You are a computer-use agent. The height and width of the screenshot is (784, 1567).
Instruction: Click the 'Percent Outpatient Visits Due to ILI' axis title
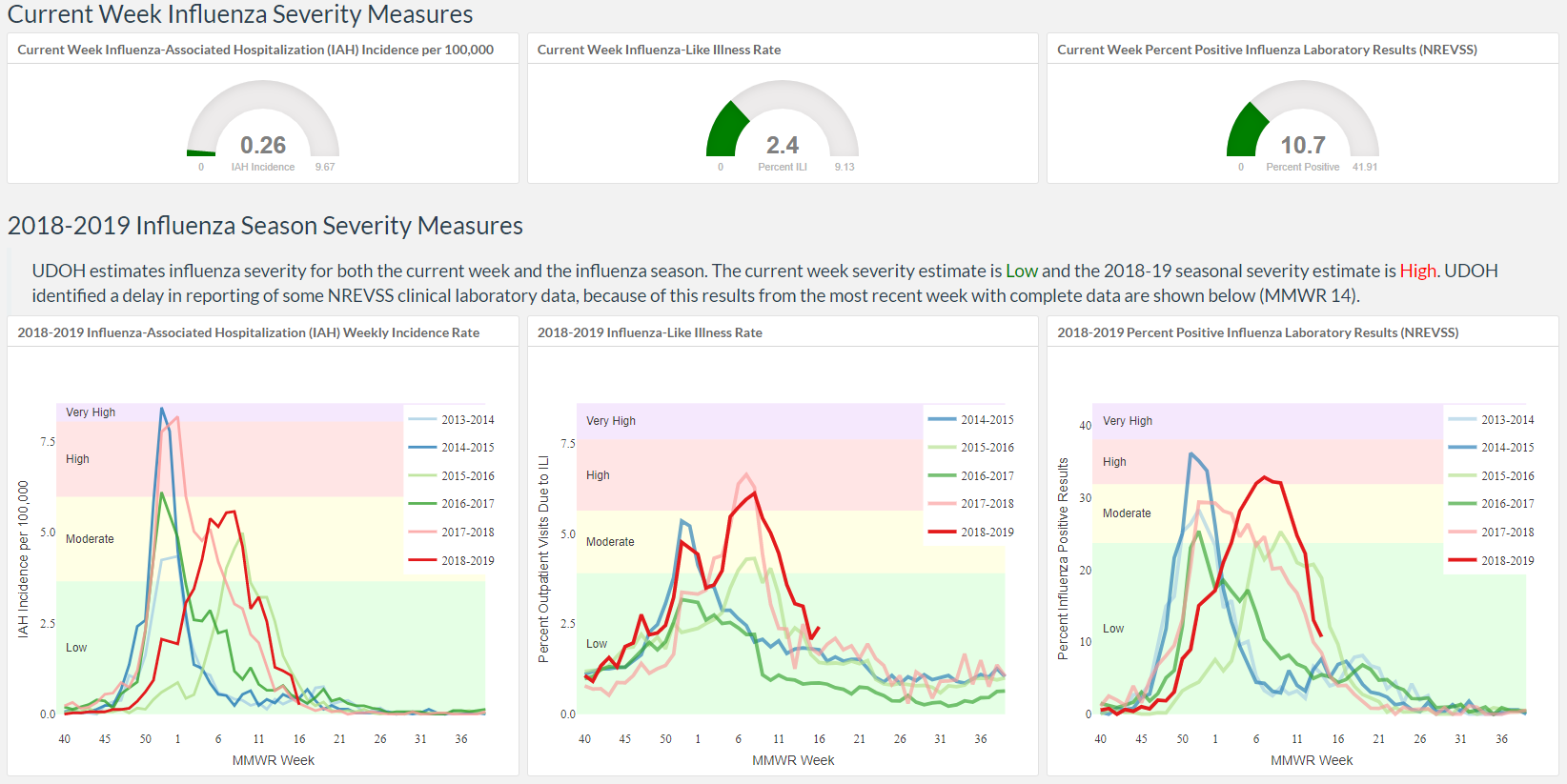(x=544, y=559)
